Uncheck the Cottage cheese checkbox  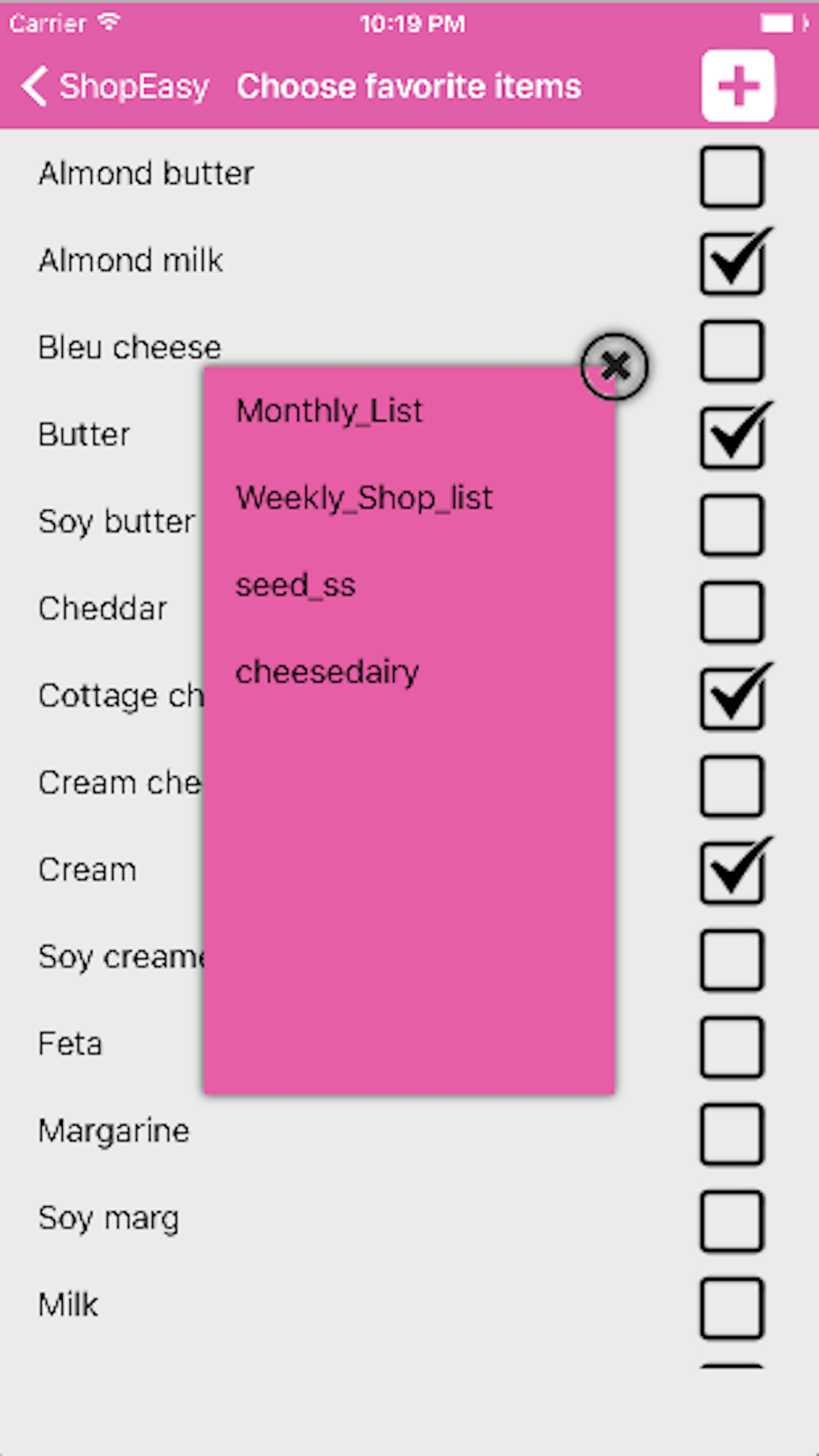(731, 699)
